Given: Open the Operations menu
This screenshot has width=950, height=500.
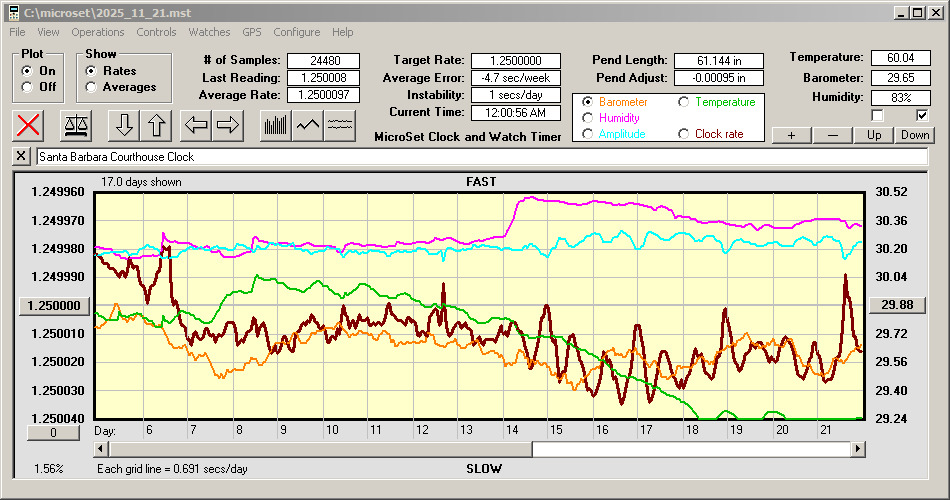Looking at the screenshot, I should click(x=98, y=32).
